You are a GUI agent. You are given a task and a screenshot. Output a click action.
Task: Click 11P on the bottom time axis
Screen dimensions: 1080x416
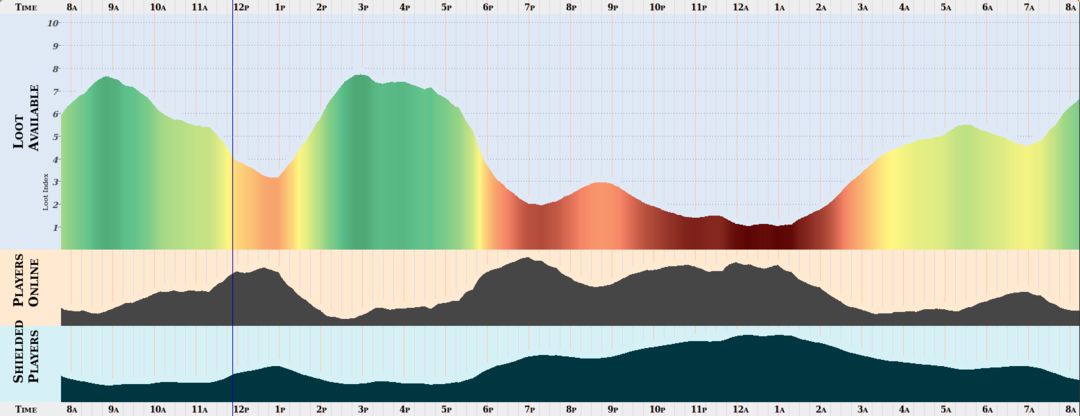pos(698,409)
